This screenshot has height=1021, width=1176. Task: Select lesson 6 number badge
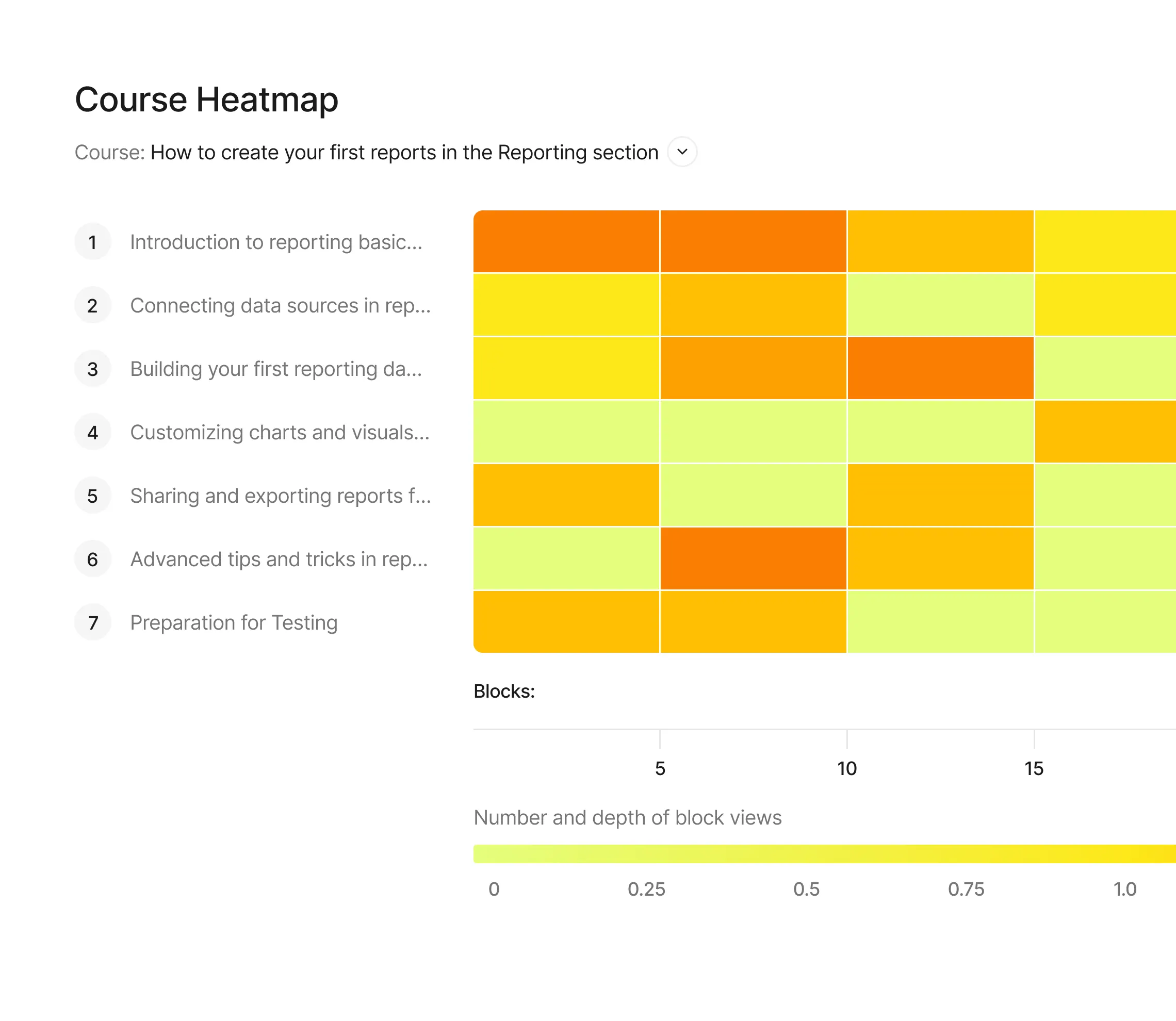(x=93, y=559)
